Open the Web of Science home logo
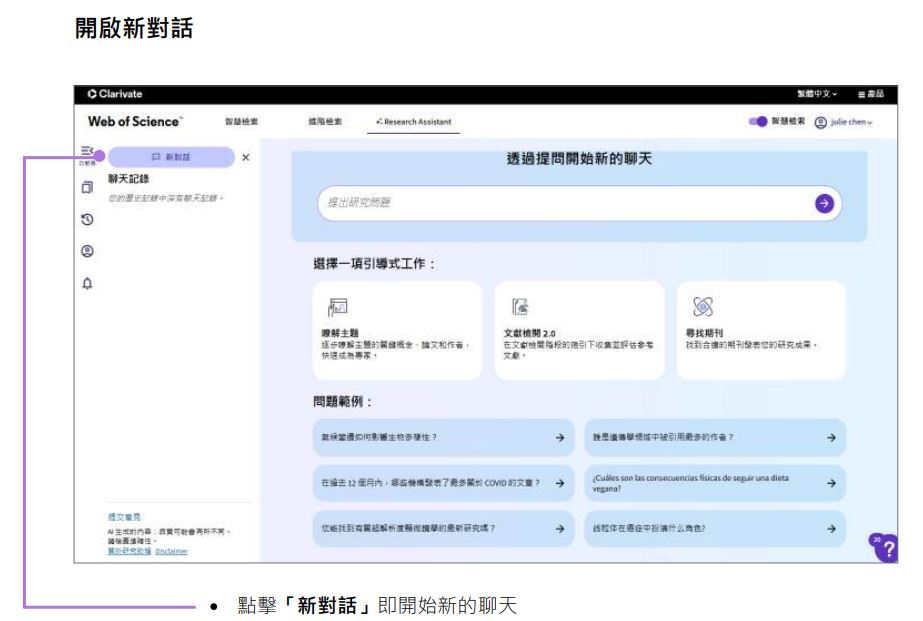This screenshot has height=621, width=923. [x=135, y=121]
